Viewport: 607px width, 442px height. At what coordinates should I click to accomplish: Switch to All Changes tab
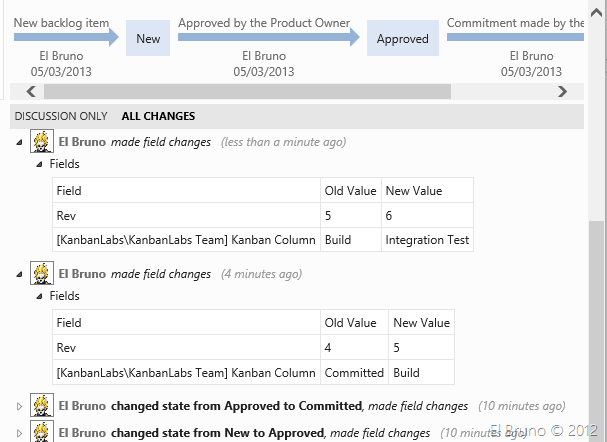(158, 116)
